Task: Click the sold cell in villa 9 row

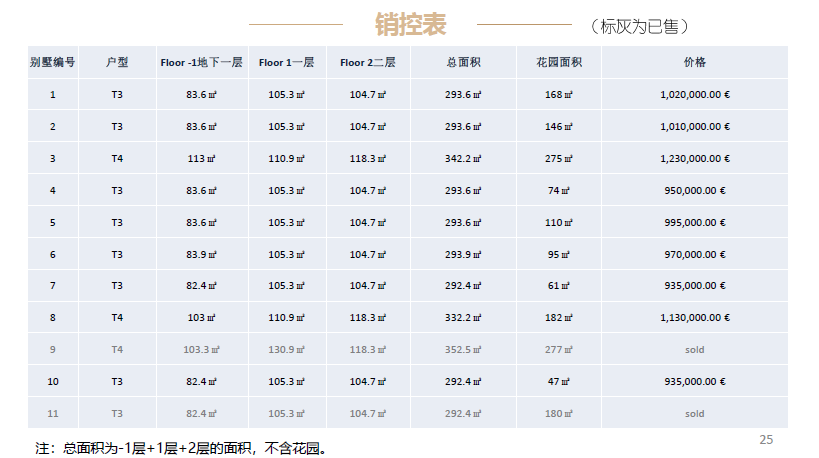Action: [x=695, y=349]
